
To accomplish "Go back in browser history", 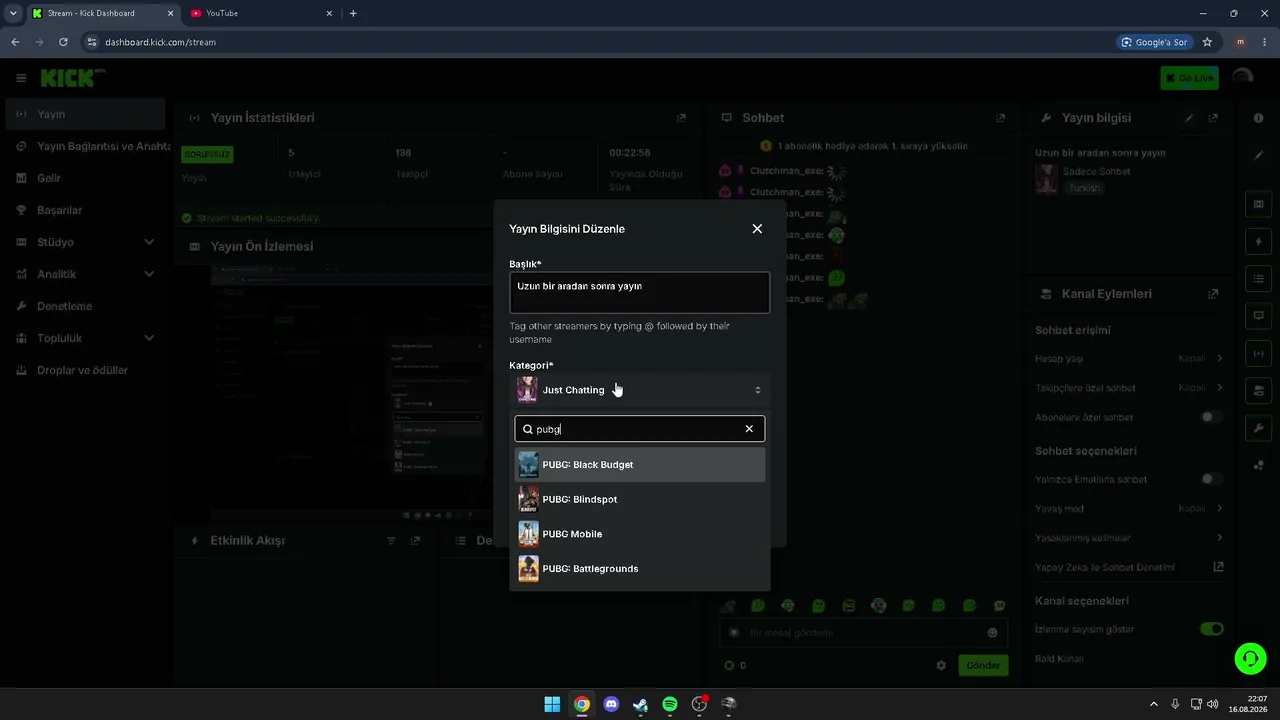I will pos(15,42).
